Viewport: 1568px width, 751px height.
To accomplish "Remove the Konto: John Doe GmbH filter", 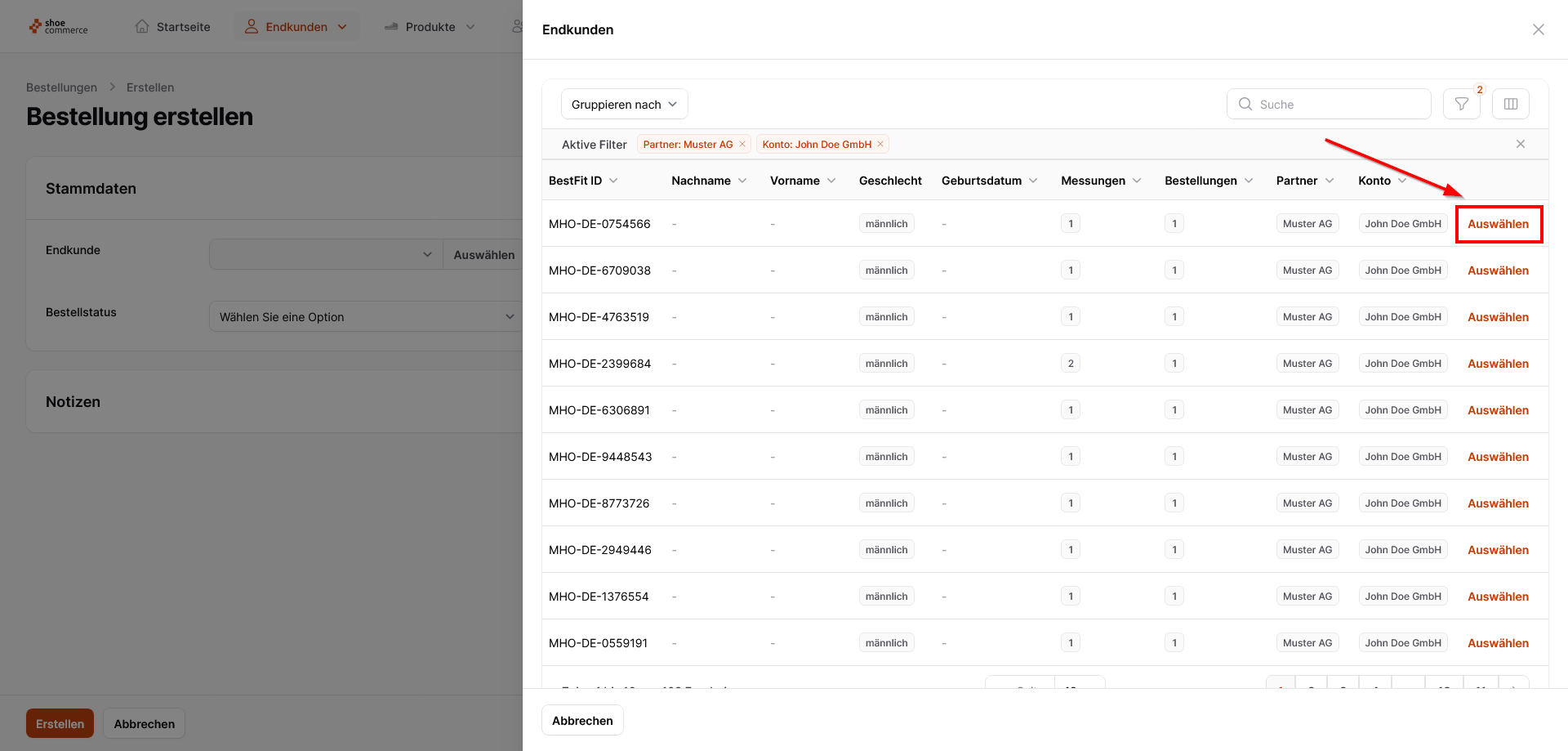I will click(880, 144).
